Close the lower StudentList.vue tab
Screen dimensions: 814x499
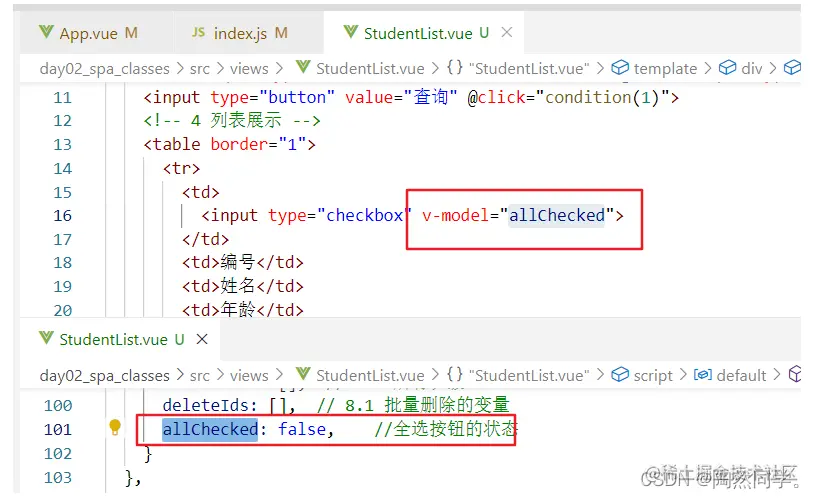click(202, 339)
